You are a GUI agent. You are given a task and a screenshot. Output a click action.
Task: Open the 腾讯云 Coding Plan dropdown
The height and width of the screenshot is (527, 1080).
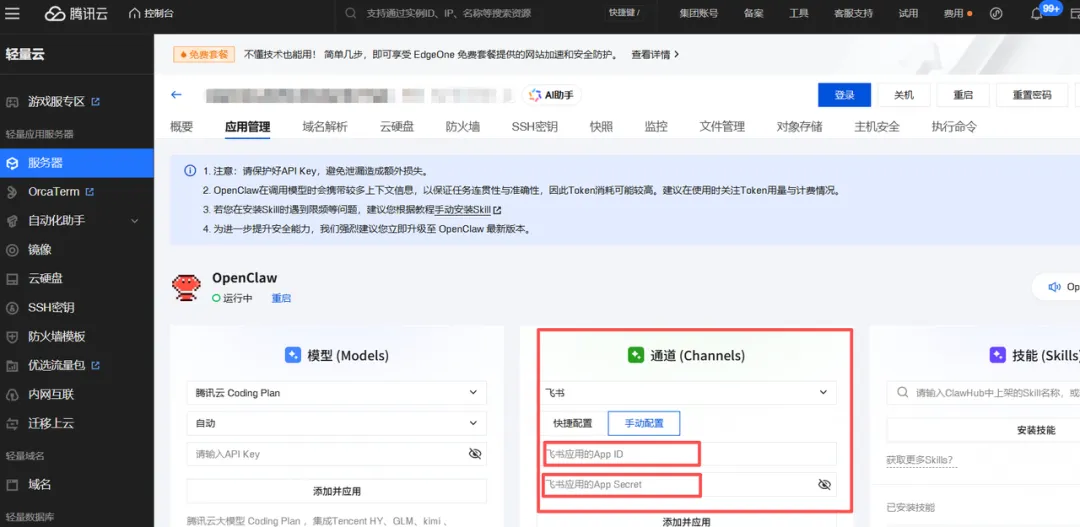tap(336, 393)
